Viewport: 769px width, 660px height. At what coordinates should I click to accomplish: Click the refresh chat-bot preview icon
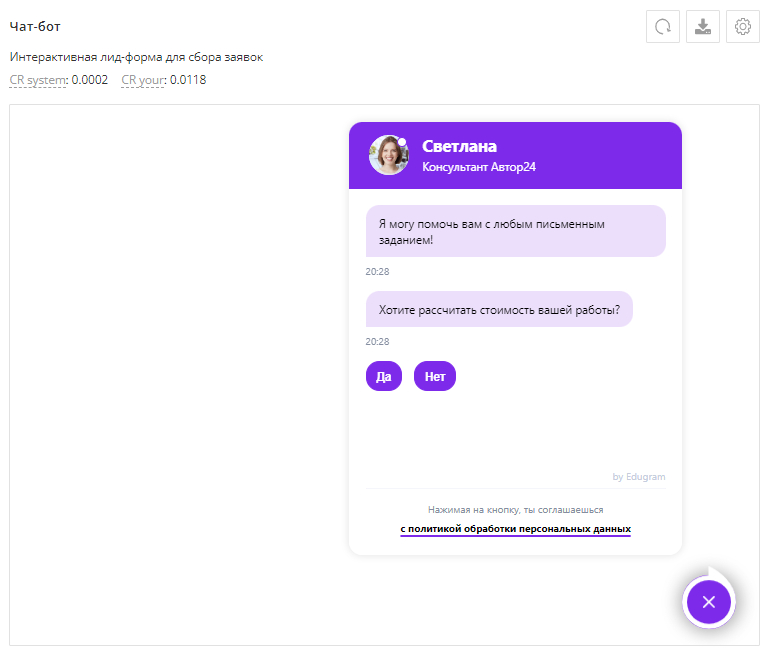(x=662, y=27)
